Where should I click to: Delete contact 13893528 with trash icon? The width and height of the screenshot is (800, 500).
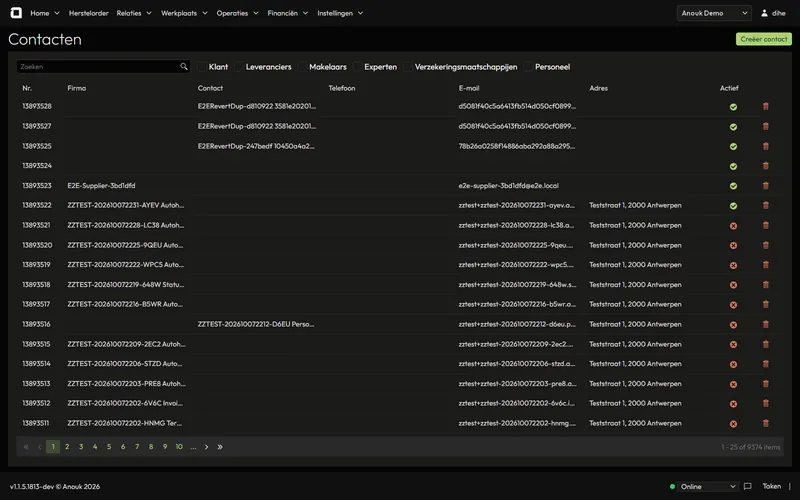click(x=765, y=106)
